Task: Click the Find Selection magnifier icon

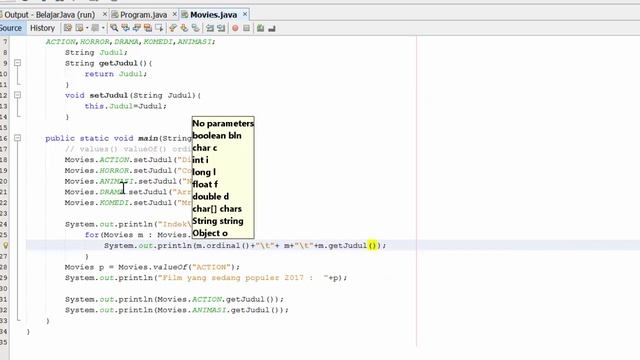Action: (114, 28)
